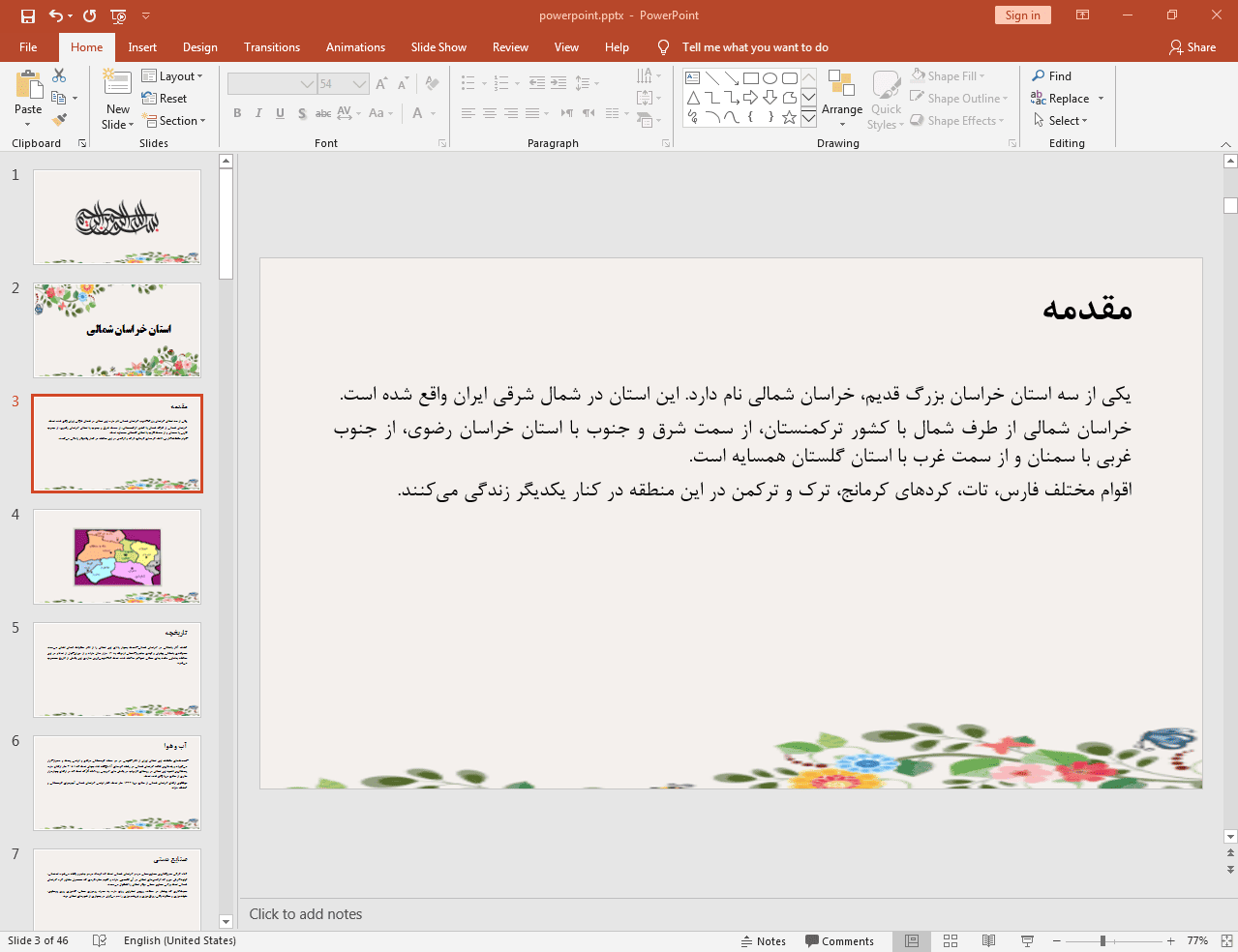Click the Format Painter brush icon

(59, 120)
